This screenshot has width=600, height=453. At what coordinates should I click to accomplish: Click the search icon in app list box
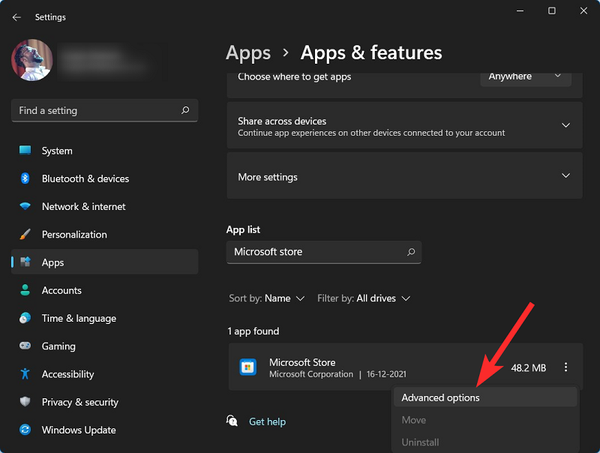[410, 253]
